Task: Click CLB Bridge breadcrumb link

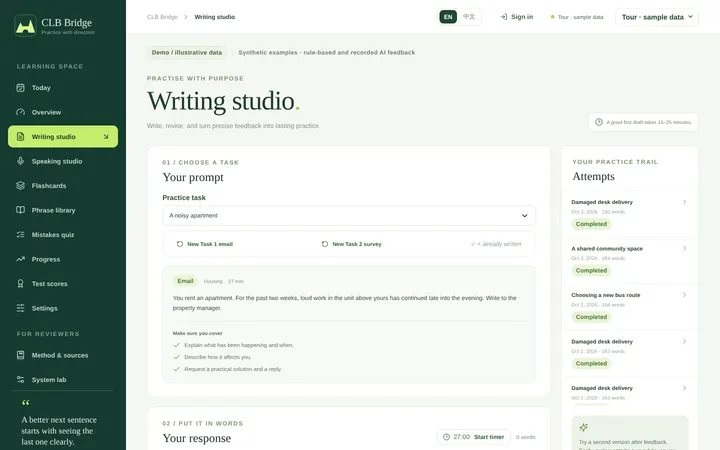Action: [162, 17]
